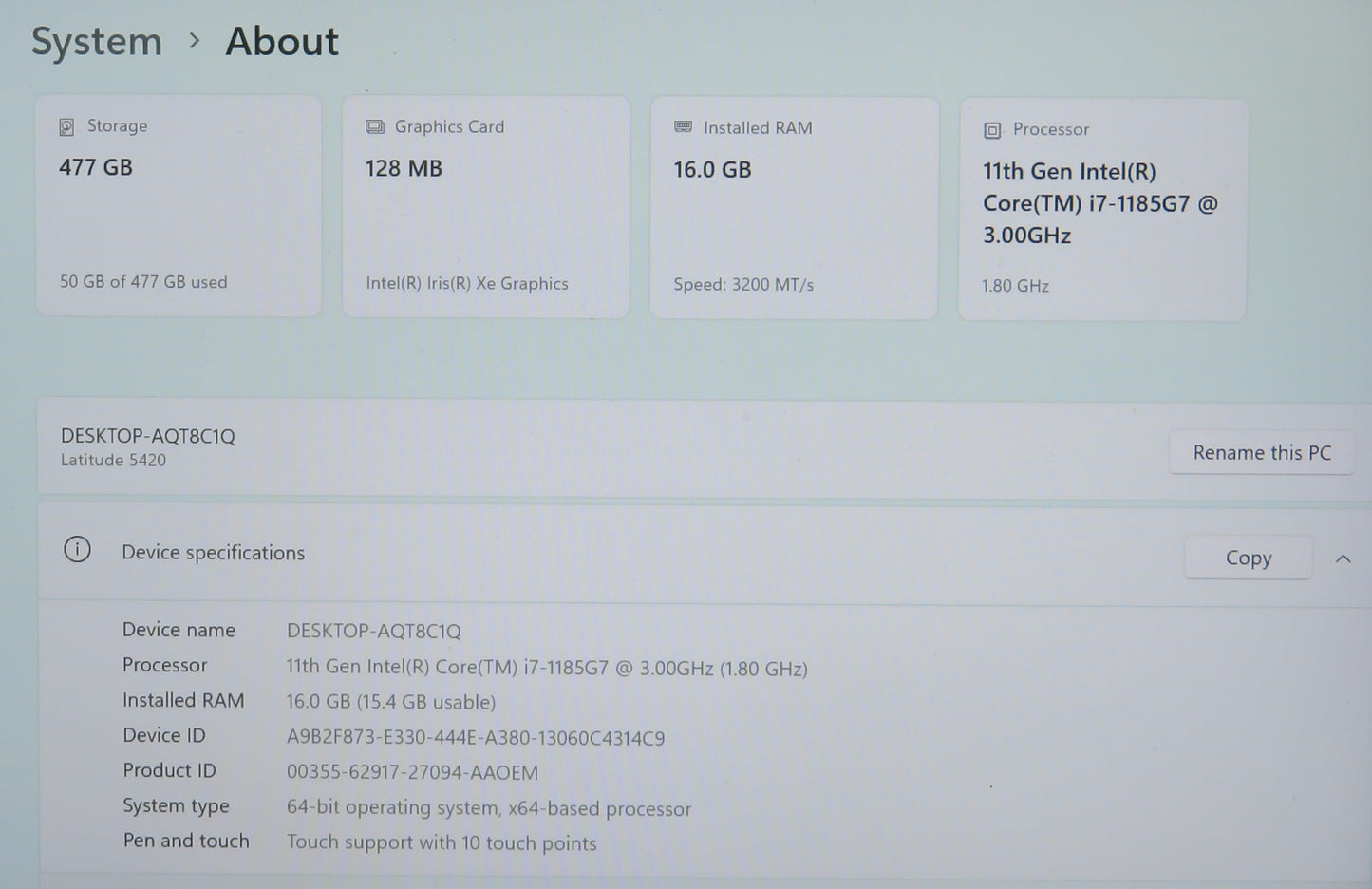The image size is (1372, 889).
Task: Go back to System via breadcrumb
Action: pos(97,42)
